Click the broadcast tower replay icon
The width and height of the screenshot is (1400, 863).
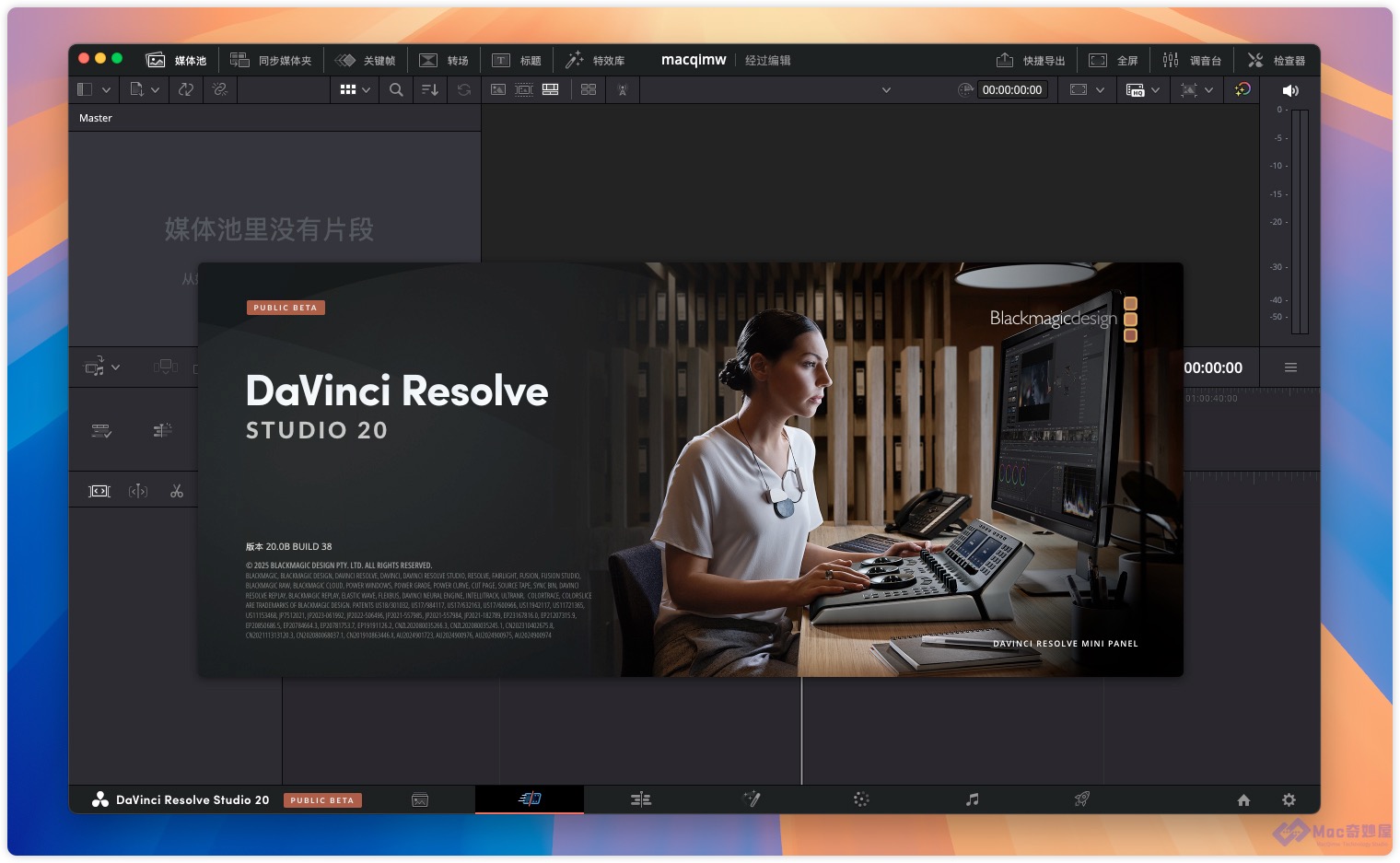(623, 89)
